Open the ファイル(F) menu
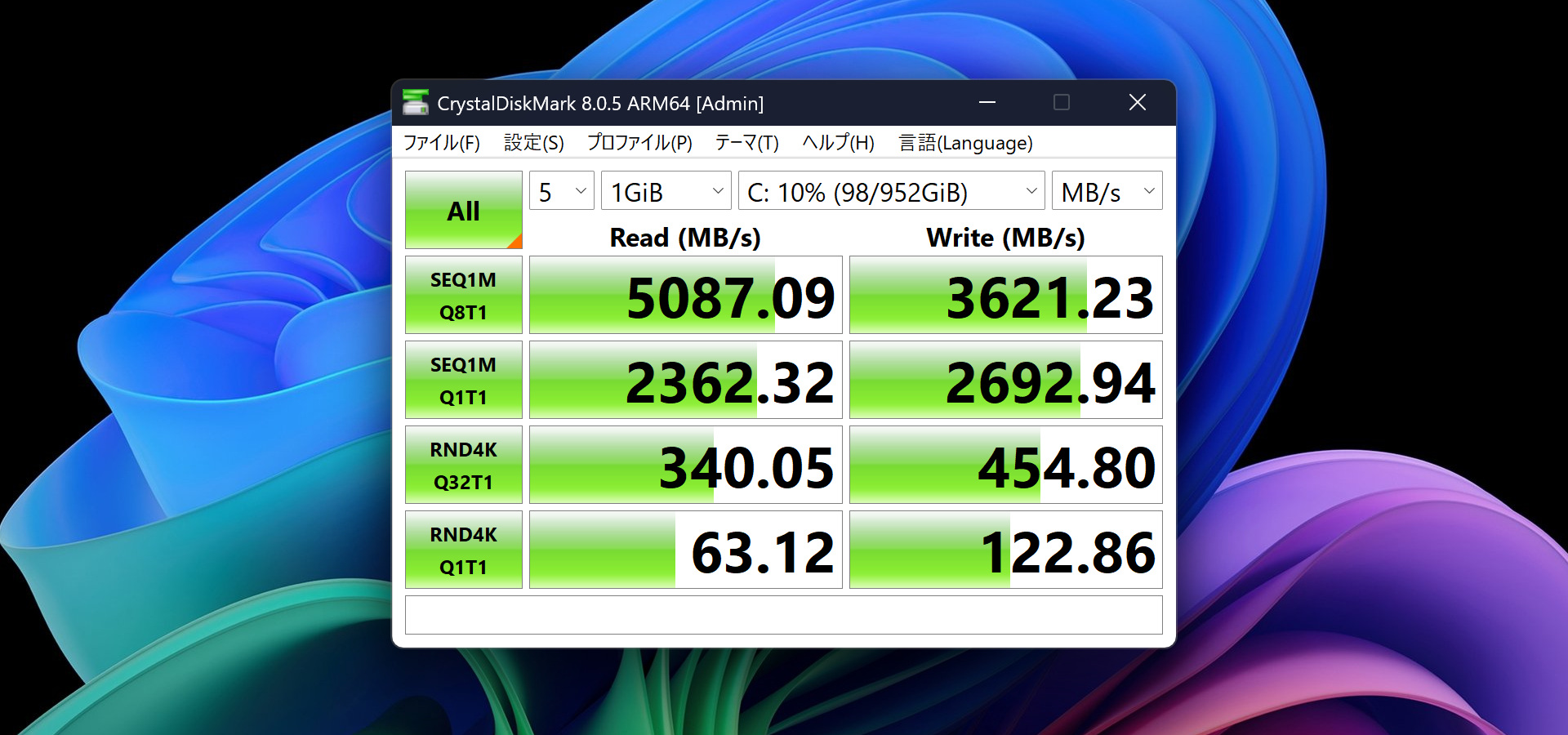The width and height of the screenshot is (1568, 735). 442,143
